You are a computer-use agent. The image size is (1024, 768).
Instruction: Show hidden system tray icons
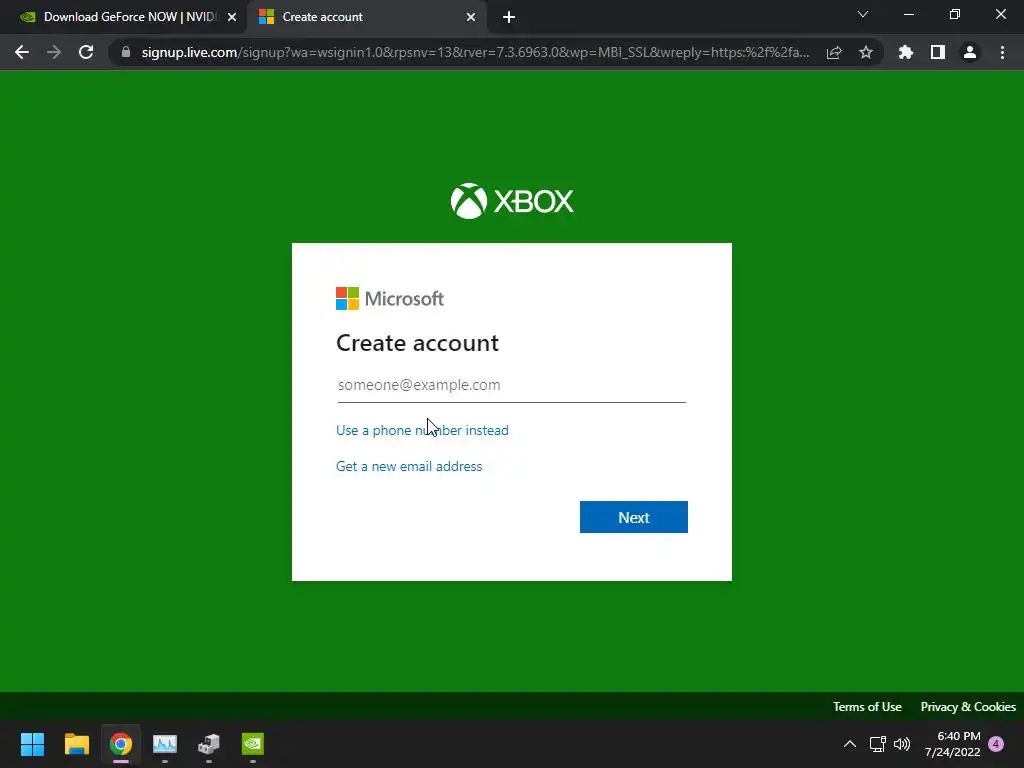(850, 744)
